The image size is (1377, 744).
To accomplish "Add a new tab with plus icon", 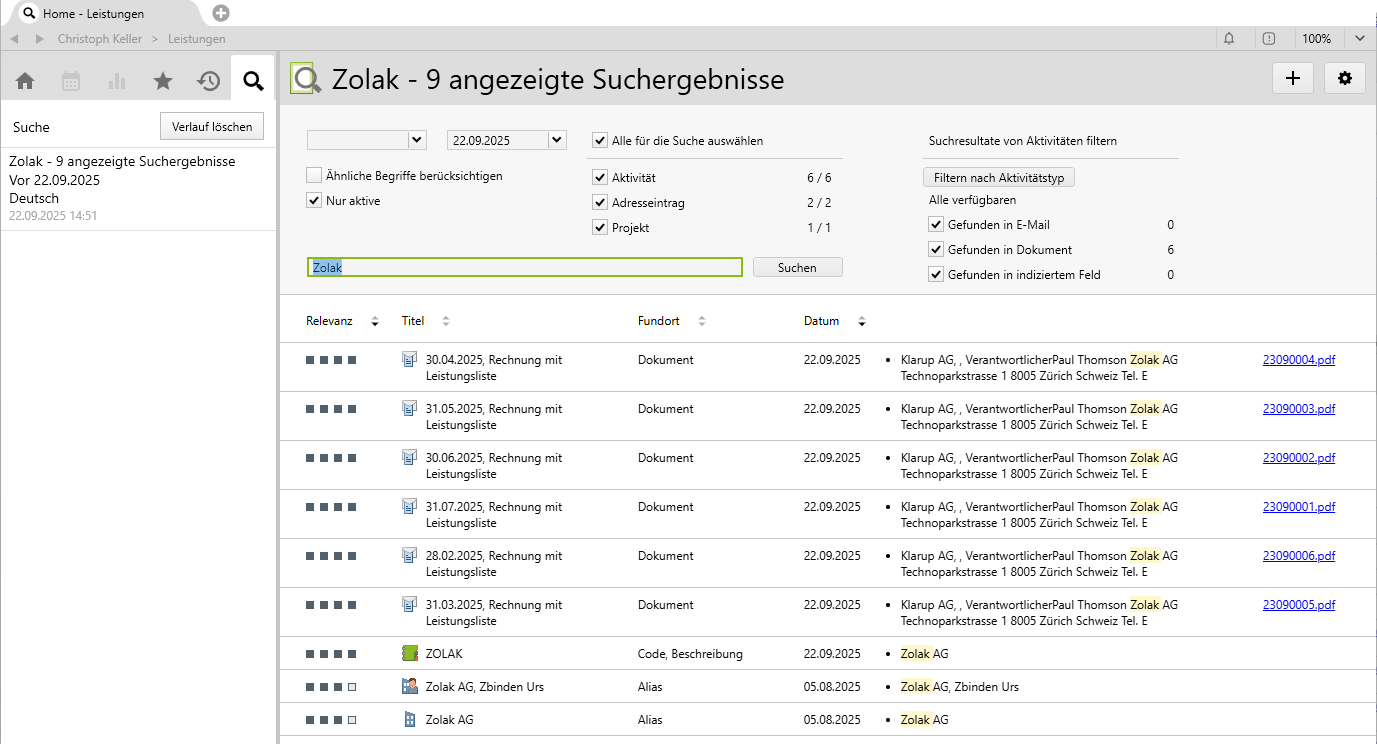I will pyautogui.click(x=221, y=13).
